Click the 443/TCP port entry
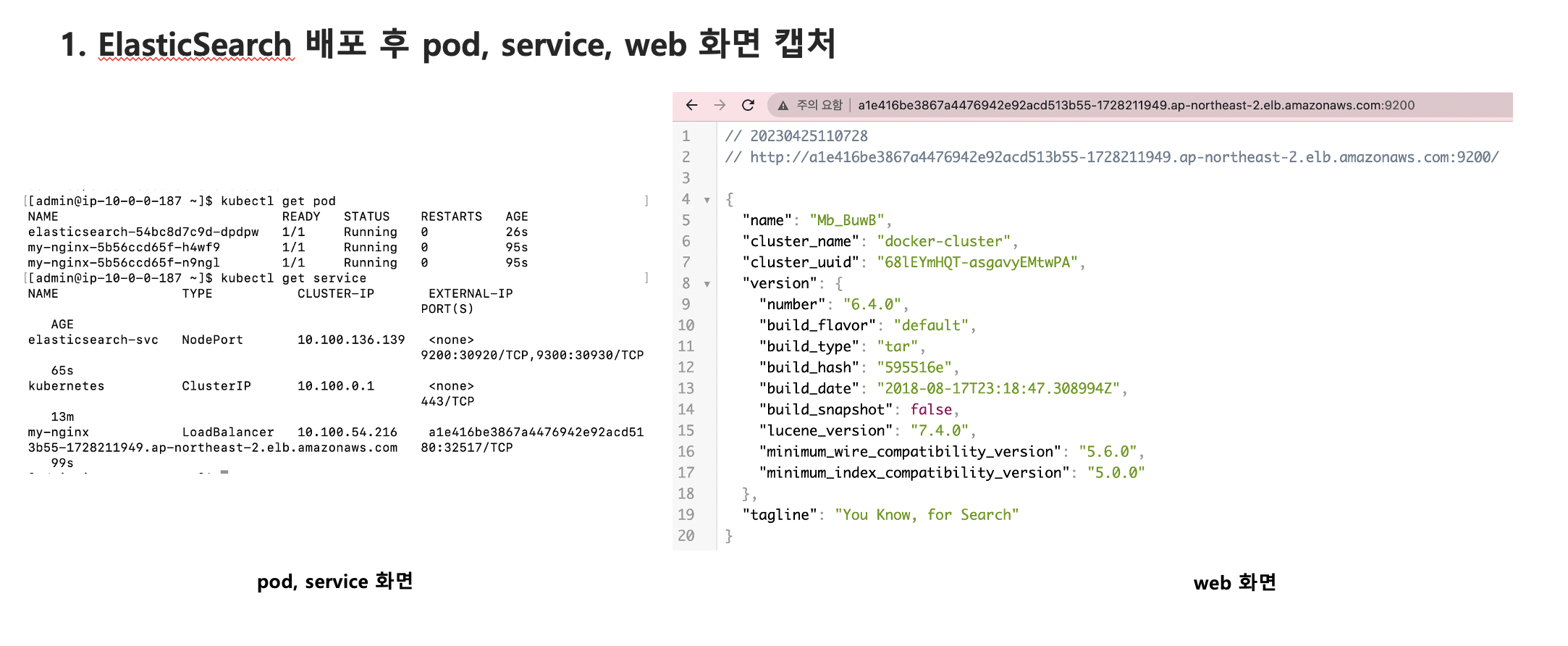The width and height of the screenshot is (1568, 646). click(447, 401)
